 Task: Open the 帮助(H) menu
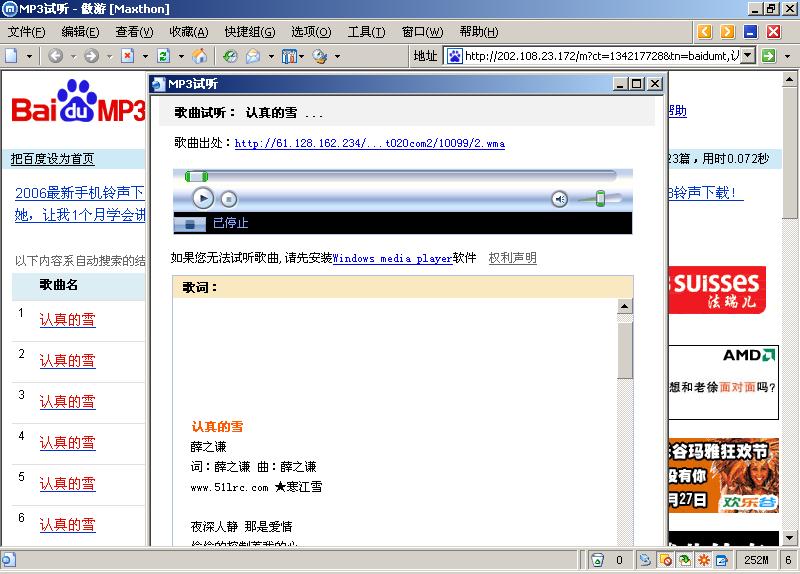pyautogui.click(x=479, y=32)
